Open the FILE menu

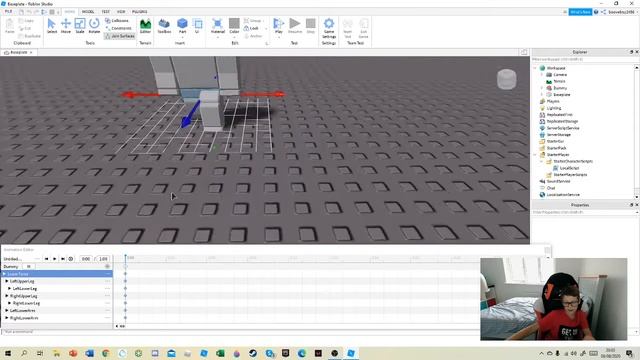point(8,12)
